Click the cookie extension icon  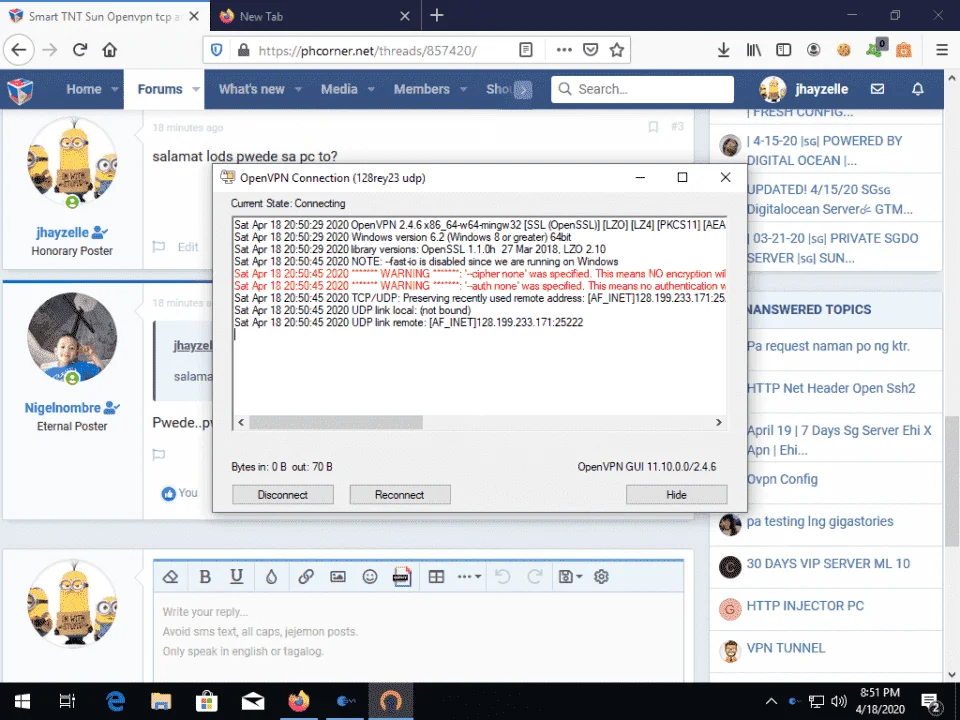point(844,50)
